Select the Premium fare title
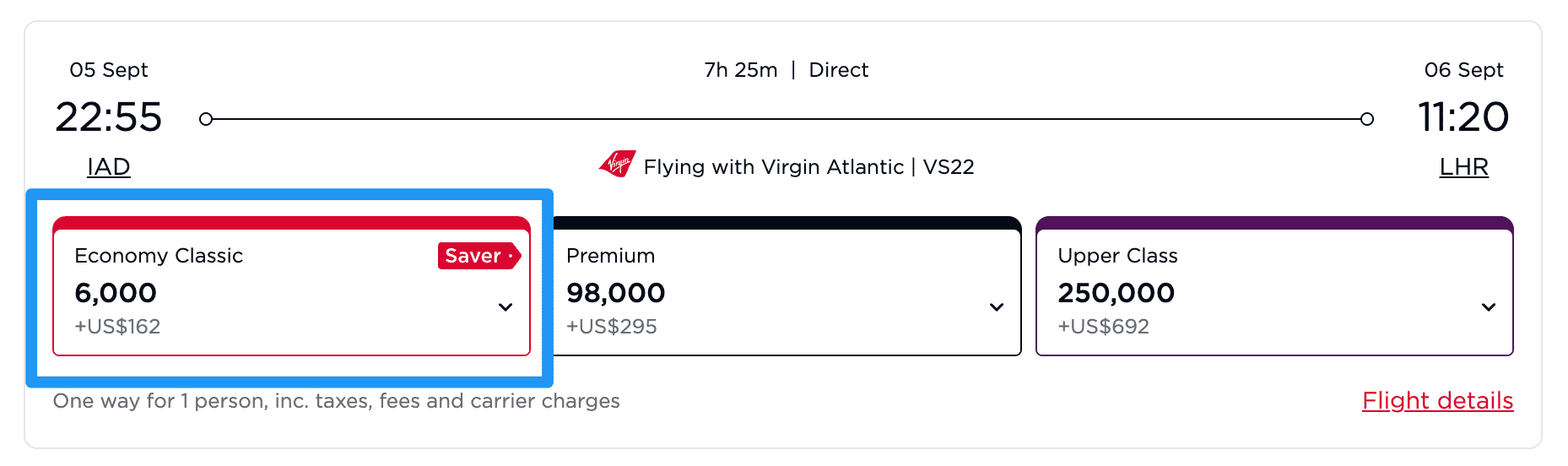The width and height of the screenshot is (1568, 466). [x=610, y=256]
